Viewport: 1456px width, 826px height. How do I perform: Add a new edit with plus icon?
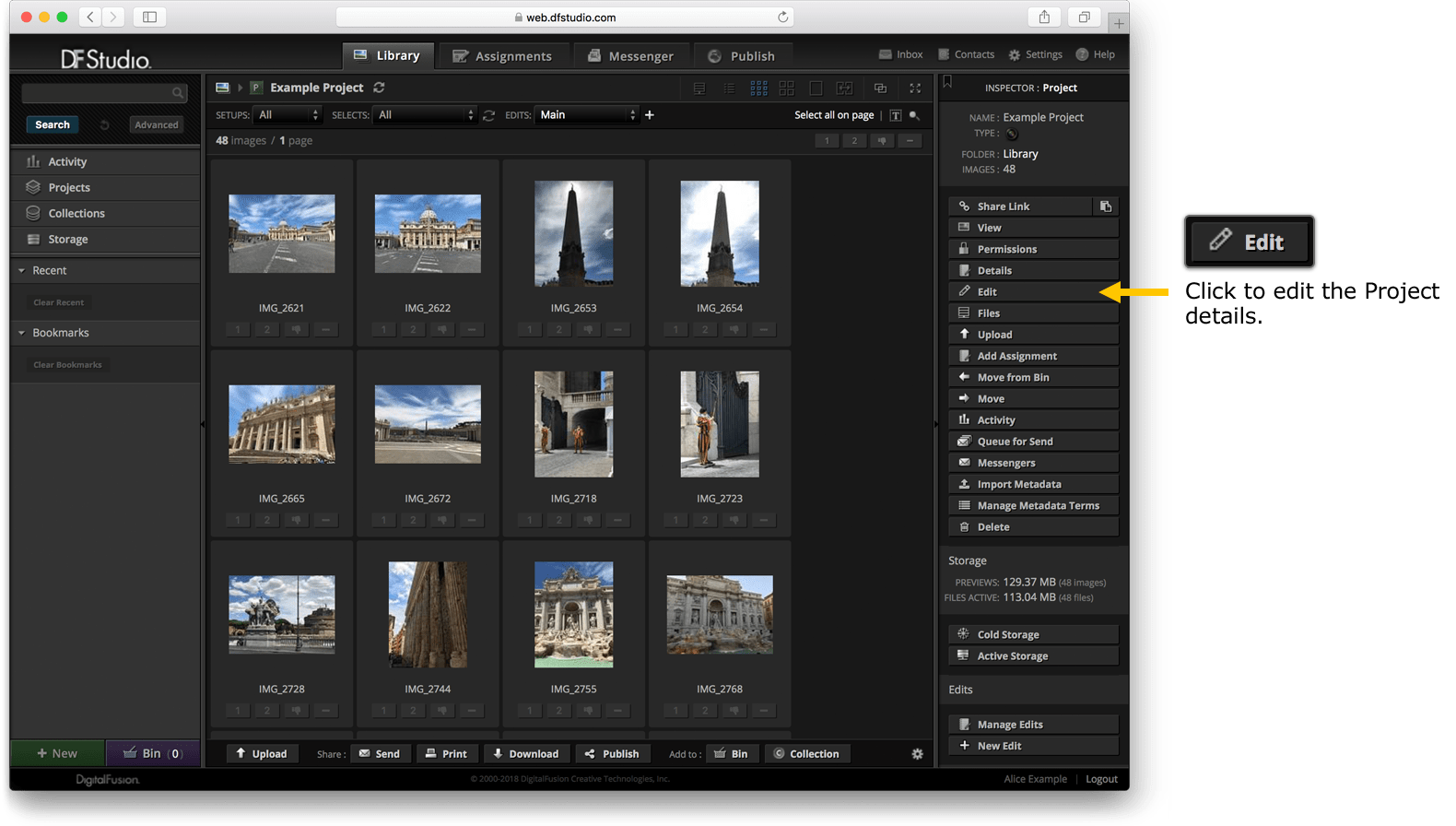click(650, 115)
